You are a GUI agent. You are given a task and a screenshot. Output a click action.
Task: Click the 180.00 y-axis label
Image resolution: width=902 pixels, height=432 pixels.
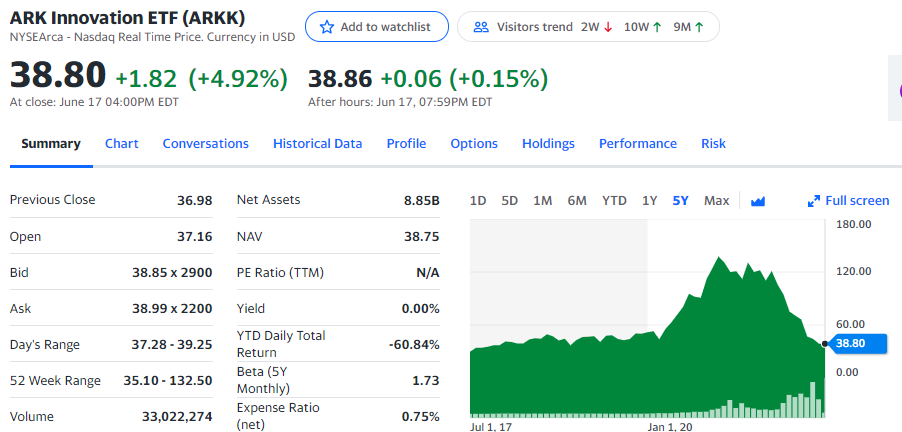click(x=853, y=224)
